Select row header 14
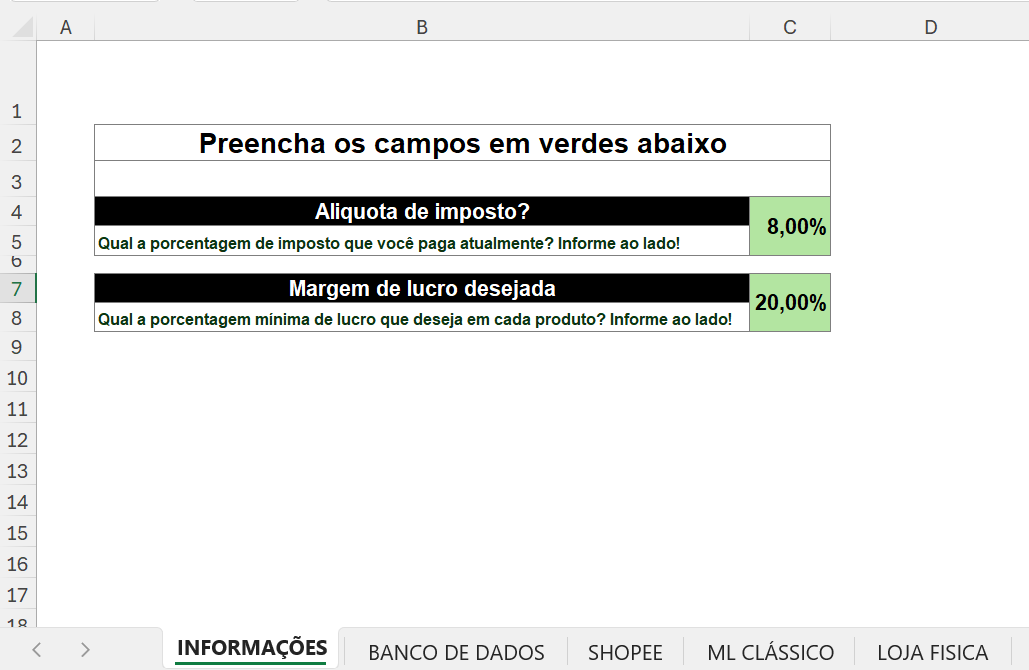 17,502
